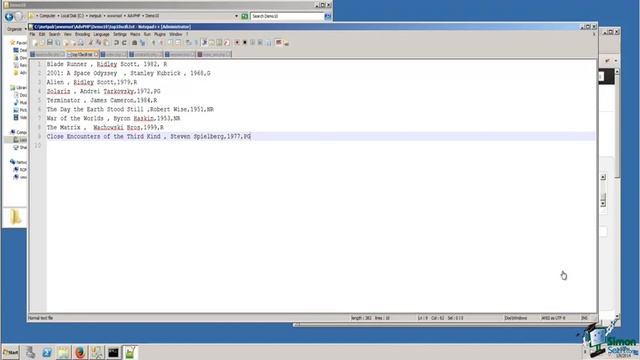This screenshot has height=360, width=640.
Task: Click the Copy toolbar icon
Action: pyautogui.click(x=98, y=42)
